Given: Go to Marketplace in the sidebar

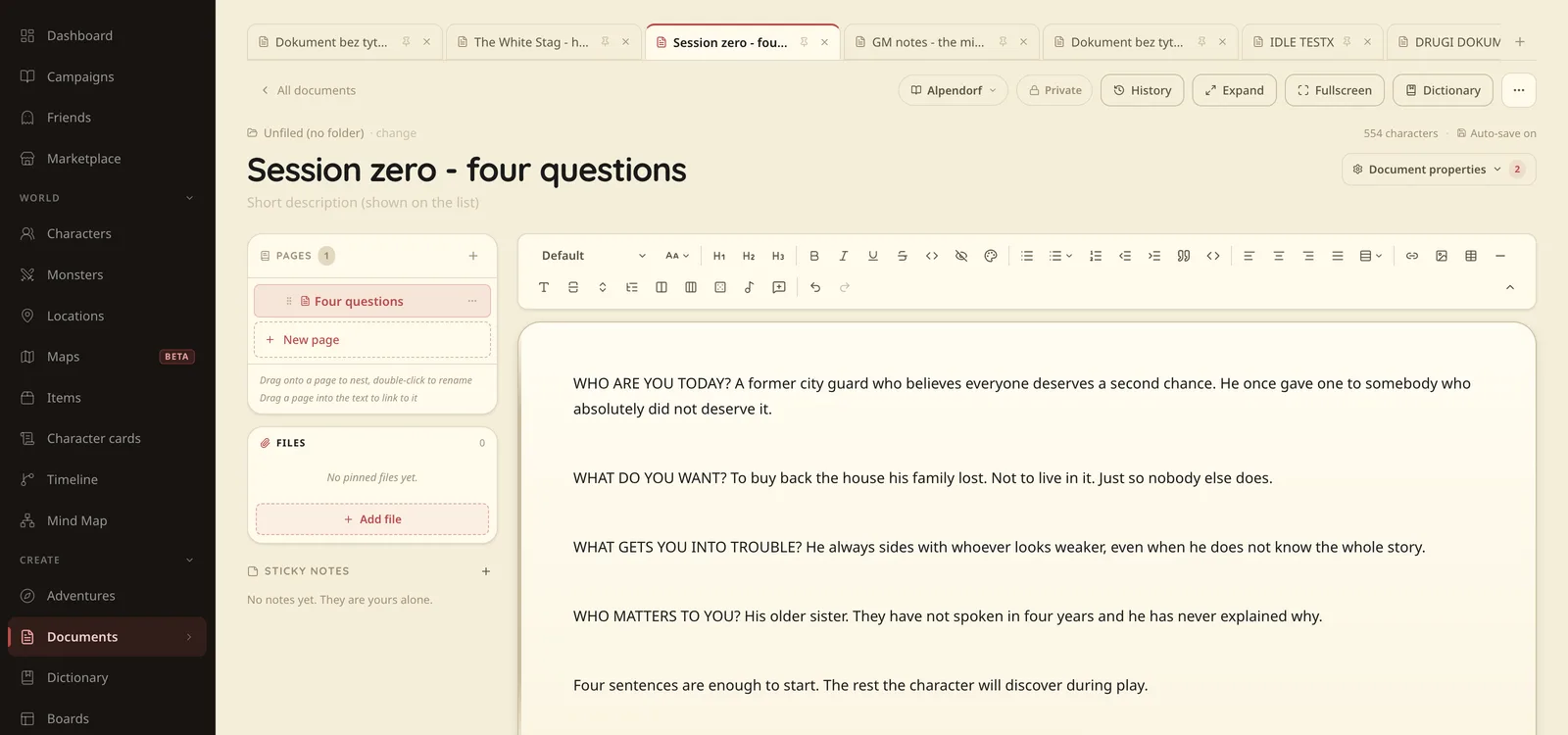Looking at the screenshot, I should [x=108, y=159].
